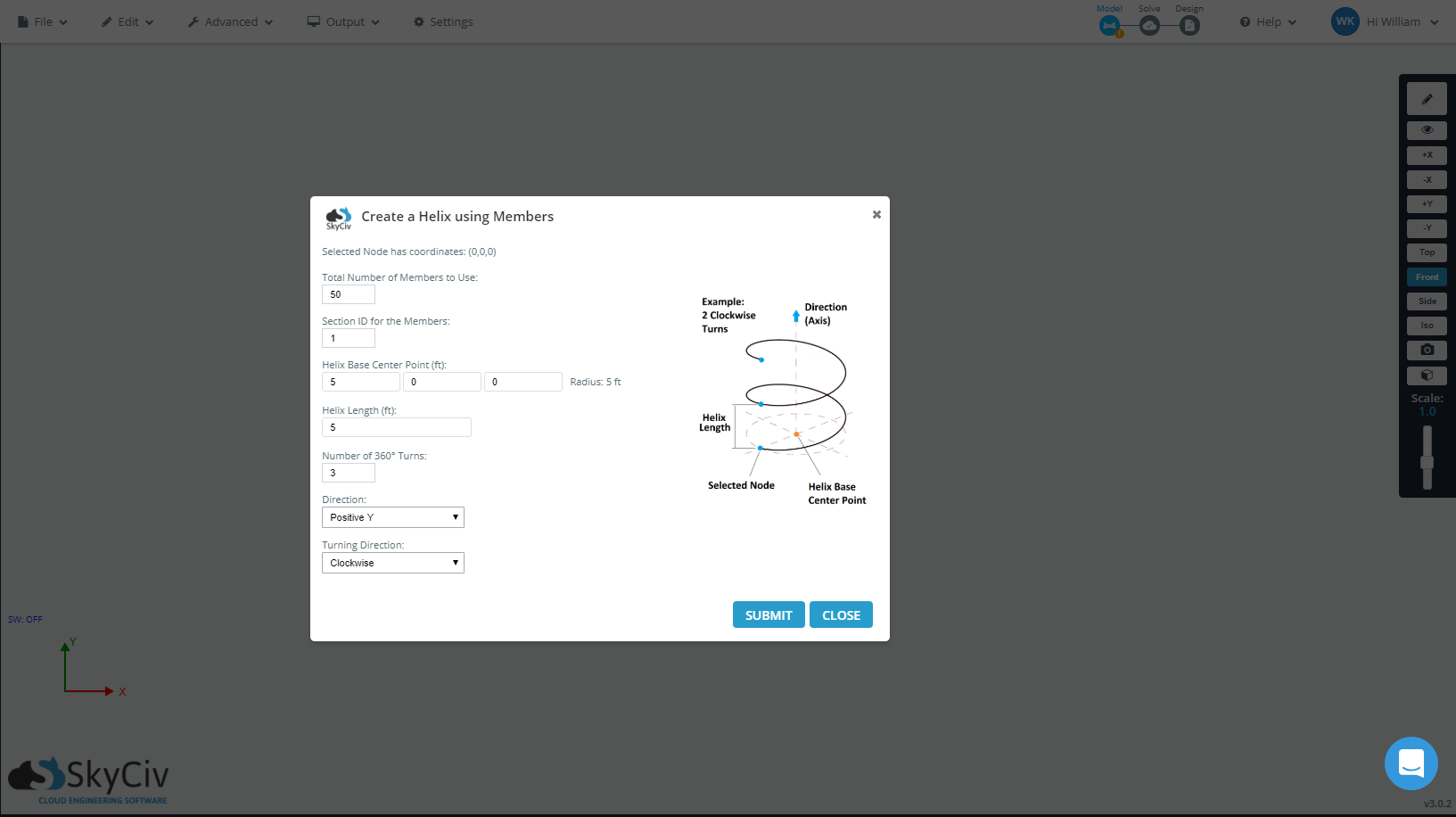Image resolution: width=1456 pixels, height=817 pixels.
Task: Close the helix dialog with X icon
Action: click(x=876, y=214)
